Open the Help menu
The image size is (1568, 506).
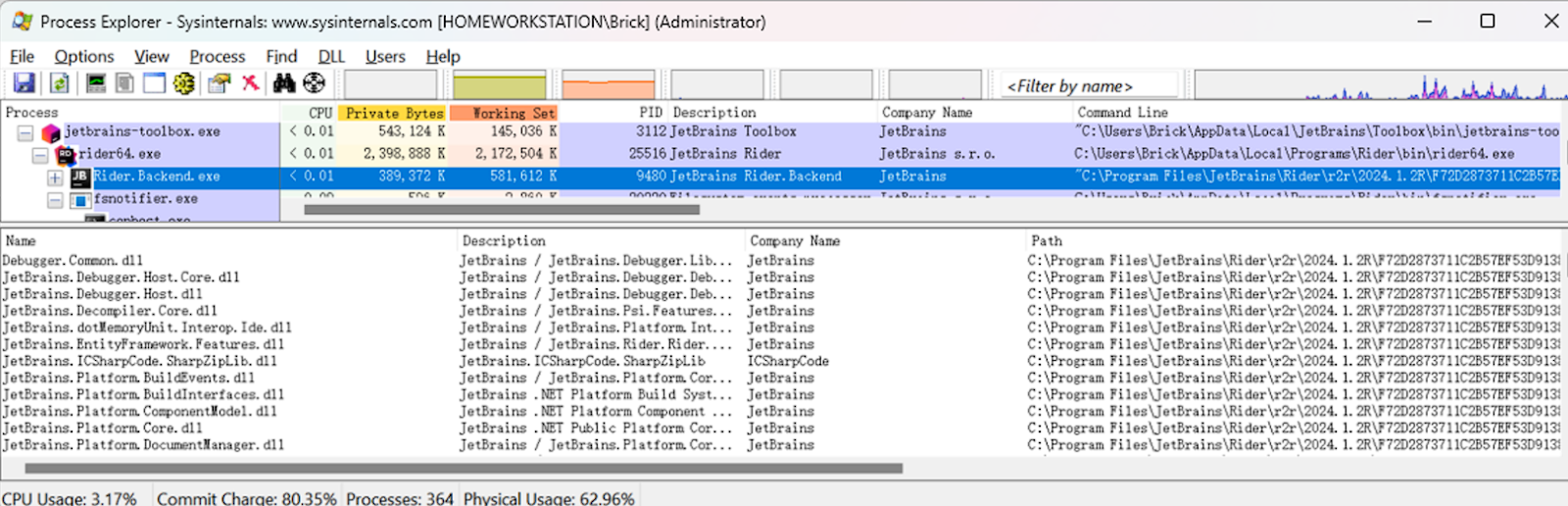[x=443, y=56]
